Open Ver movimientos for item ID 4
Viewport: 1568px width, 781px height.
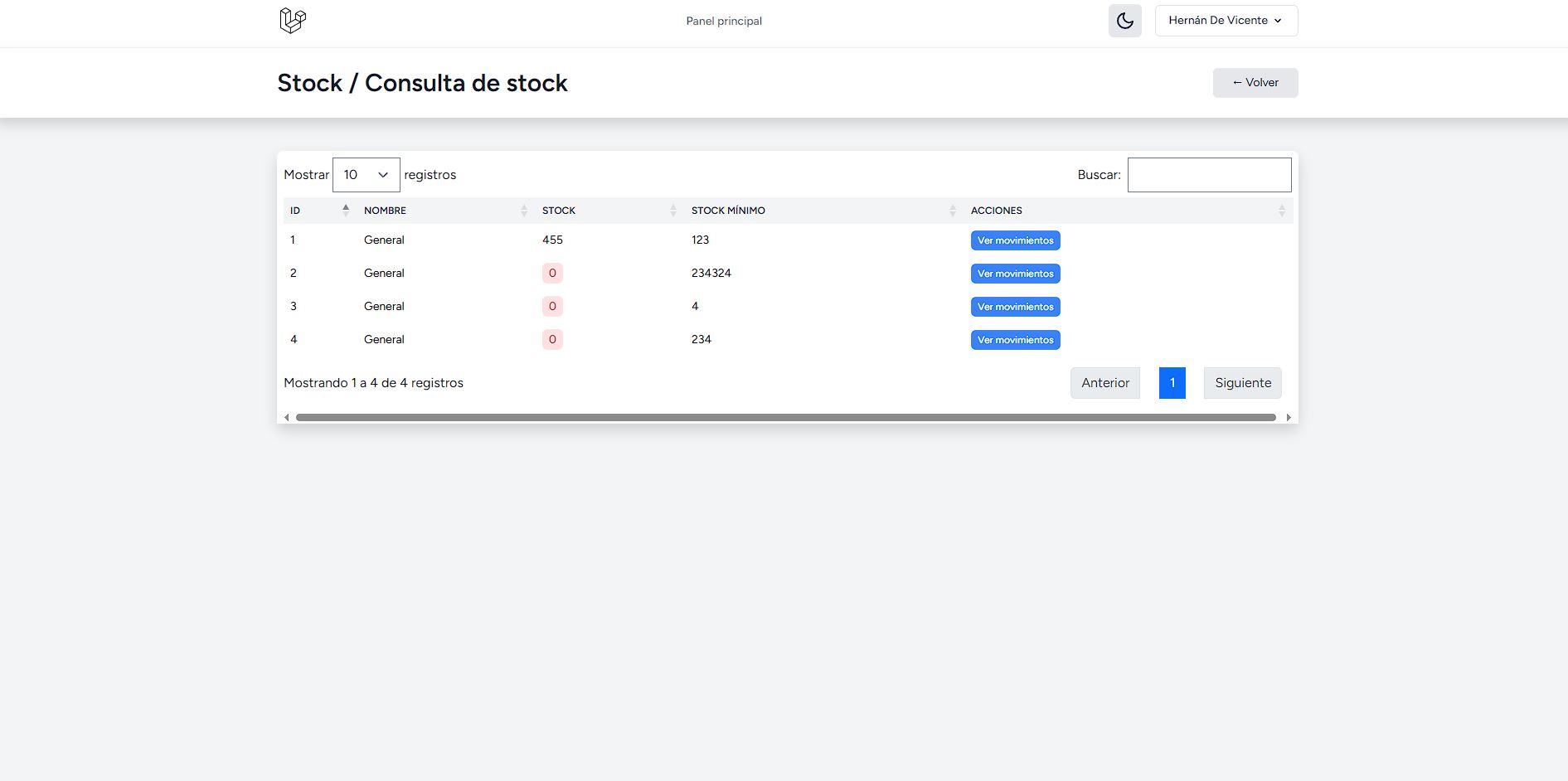click(x=1015, y=340)
